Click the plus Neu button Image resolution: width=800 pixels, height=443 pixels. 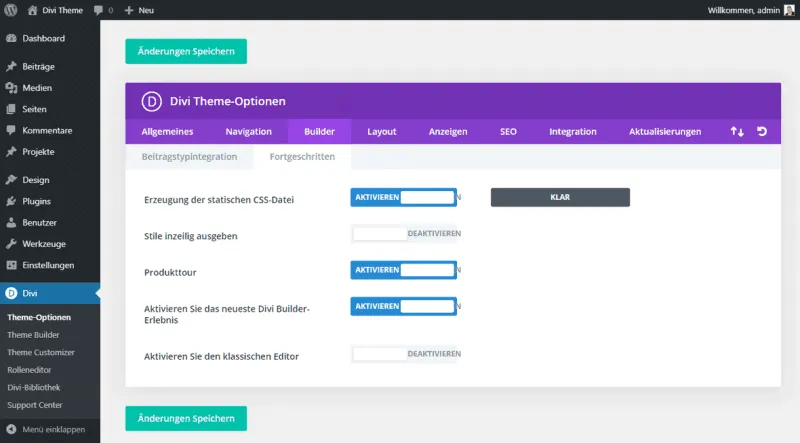(x=139, y=10)
